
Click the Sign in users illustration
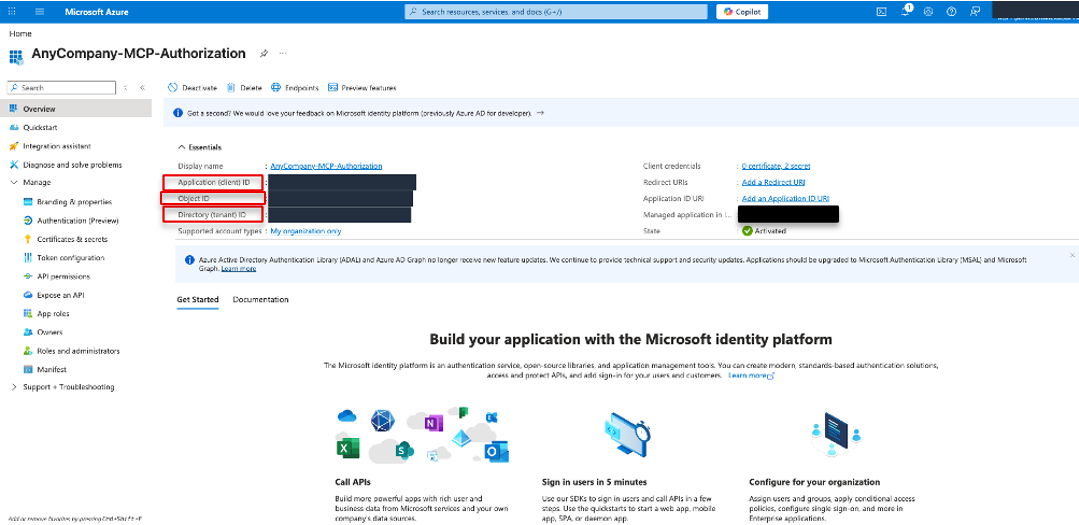pos(626,435)
